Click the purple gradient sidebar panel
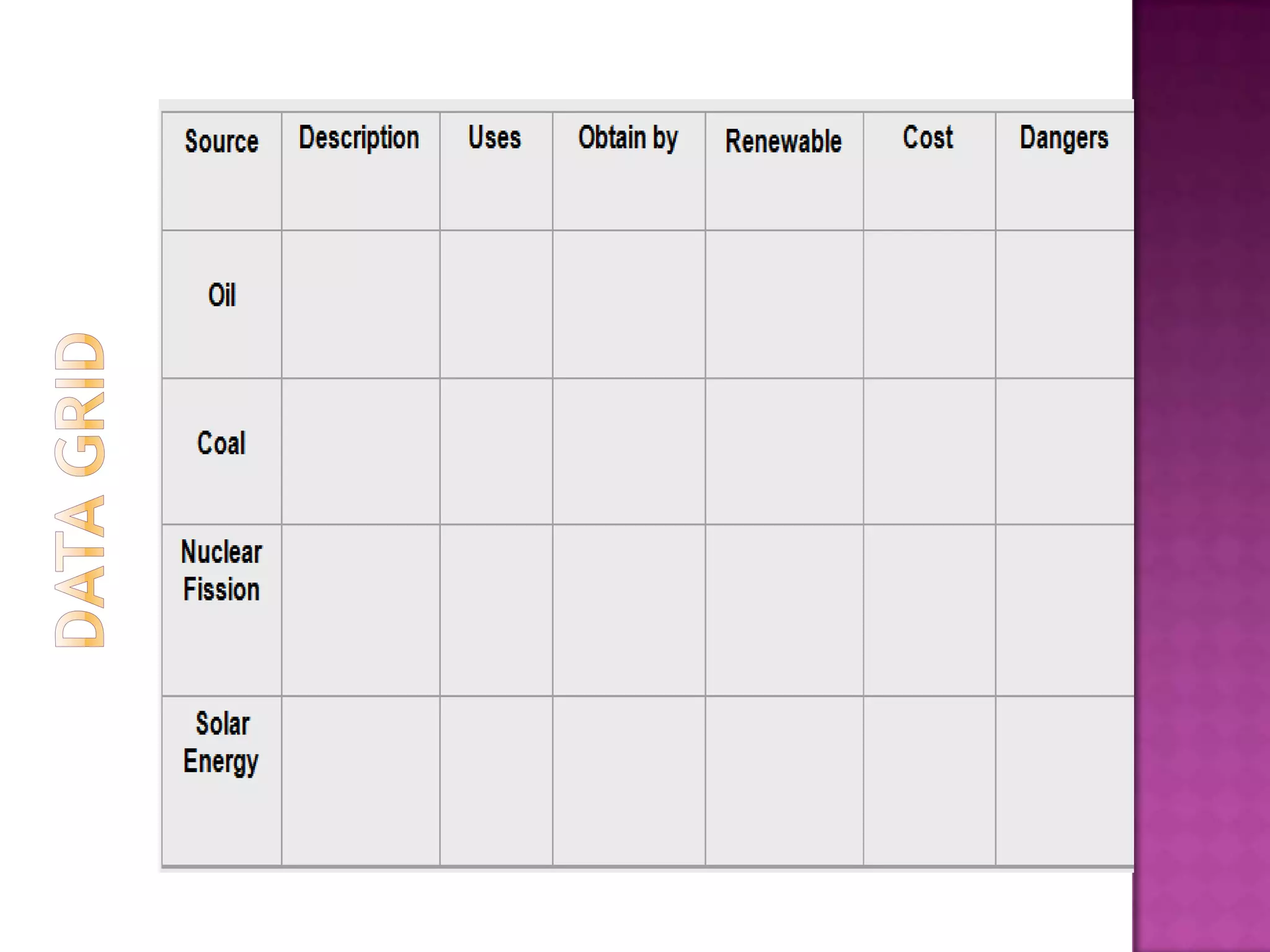This screenshot has width=1270, height=952. (x=1201, y=476)
